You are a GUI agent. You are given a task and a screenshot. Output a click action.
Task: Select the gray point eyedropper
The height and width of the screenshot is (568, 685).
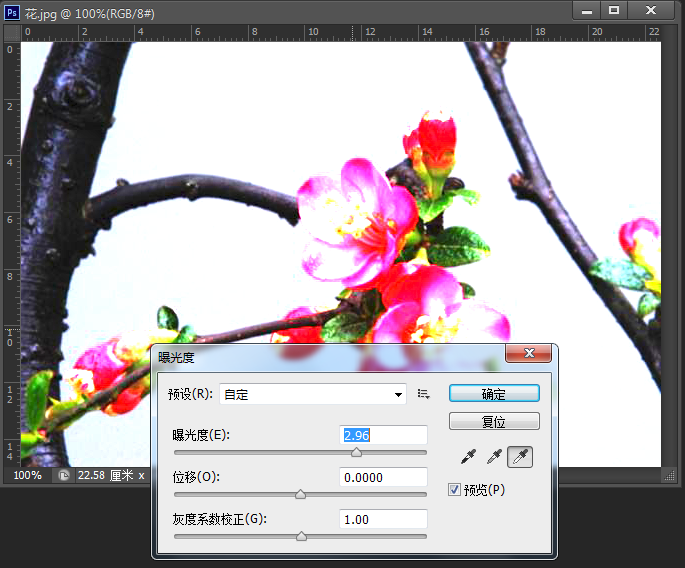[x=494, y=457]
